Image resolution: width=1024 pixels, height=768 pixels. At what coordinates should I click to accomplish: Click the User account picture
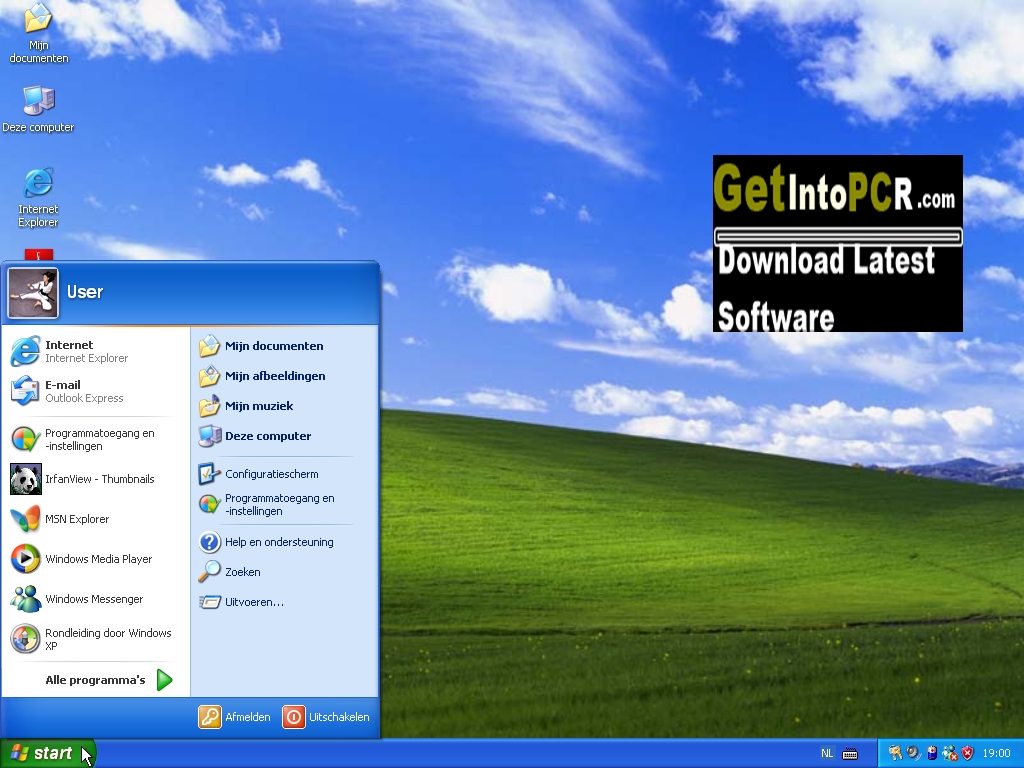(33, 293)
